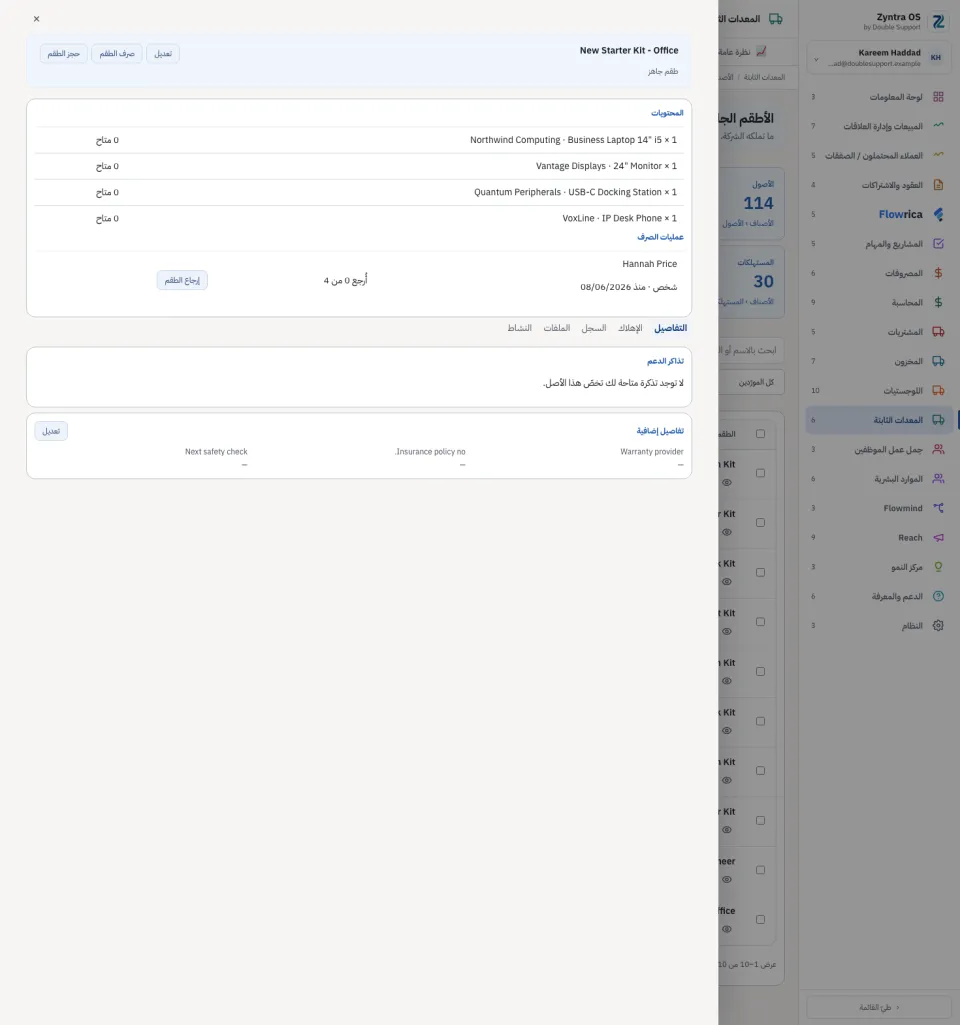Select the Flowrica logo icon
Viewport: 960px width, 1025px height.
pos(938,214)
